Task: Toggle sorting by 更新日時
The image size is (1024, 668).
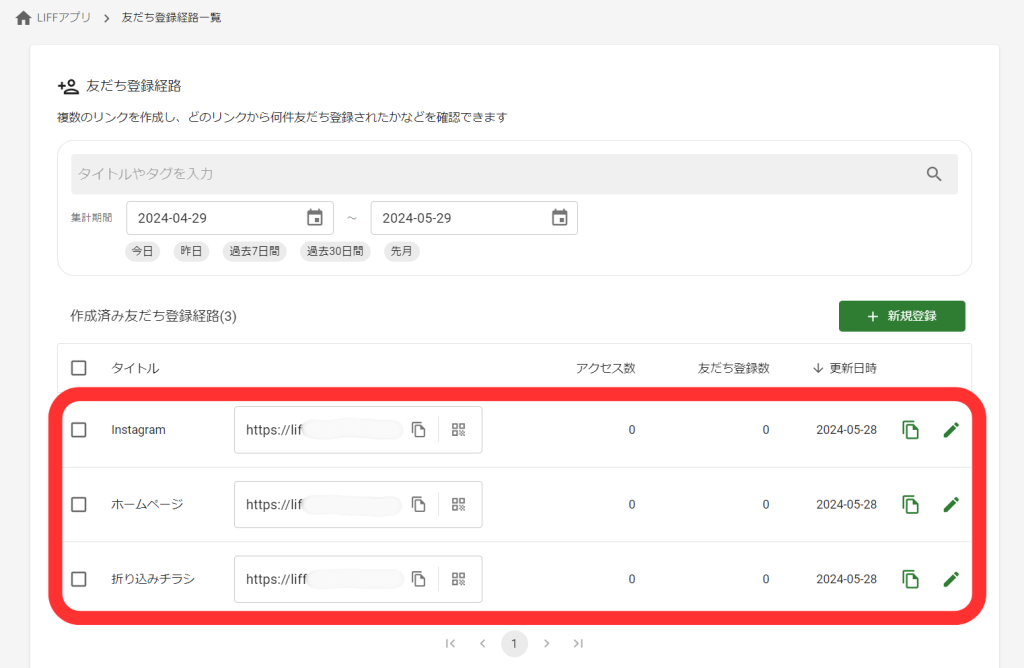Action: click(x=845, y=367)
